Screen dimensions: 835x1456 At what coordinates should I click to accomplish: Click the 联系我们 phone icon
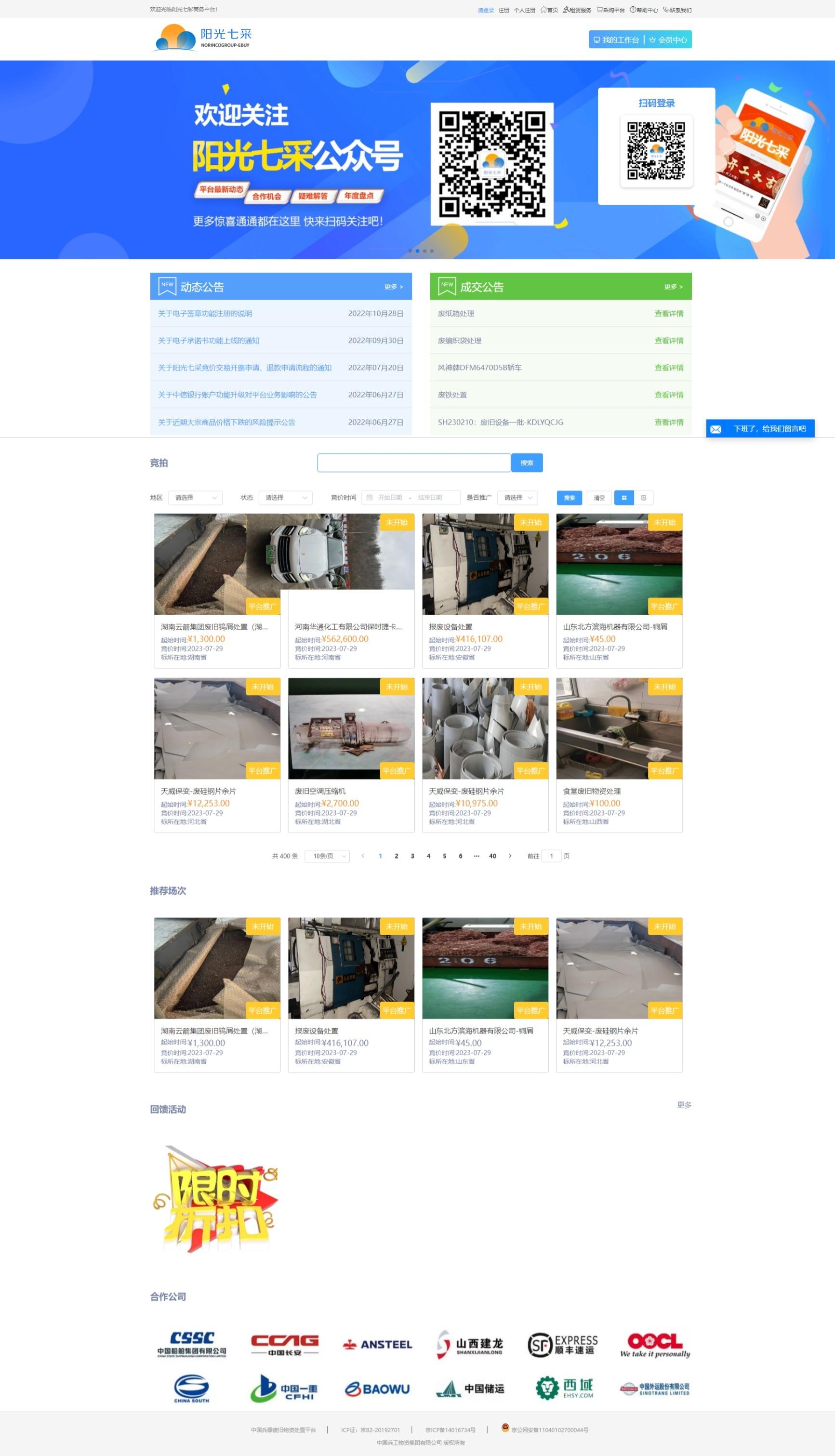coord(666,10)
